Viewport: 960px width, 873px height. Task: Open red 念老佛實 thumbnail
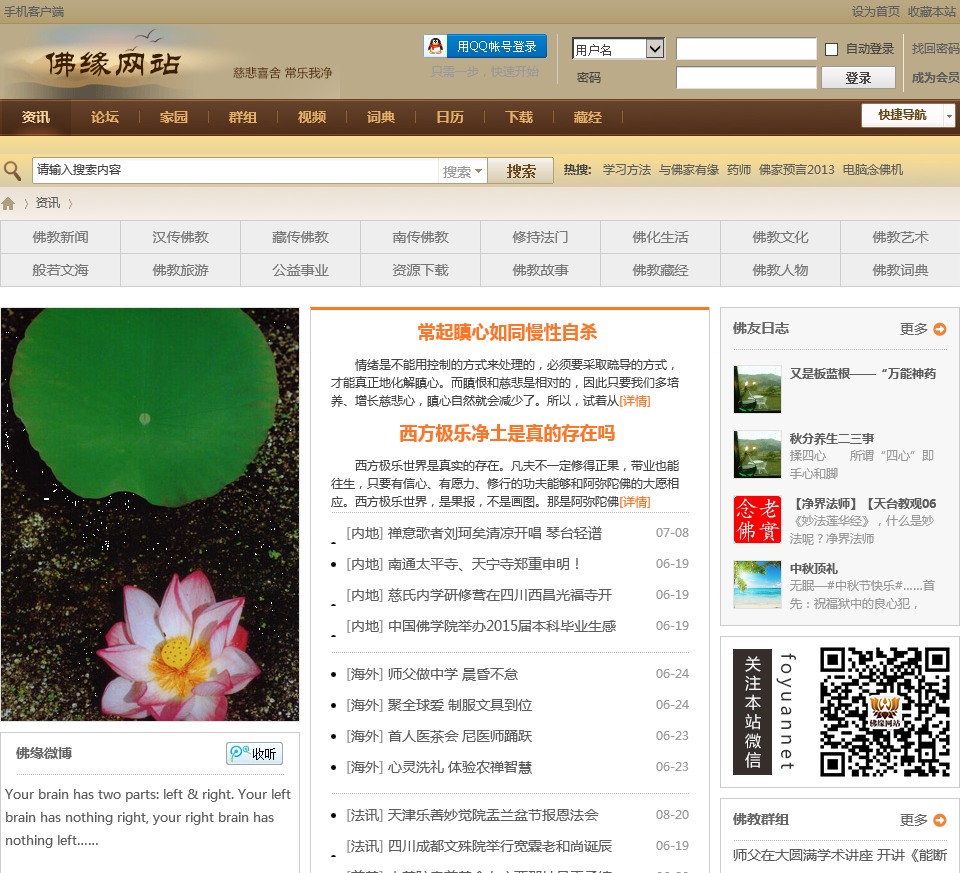pos(757,520)
